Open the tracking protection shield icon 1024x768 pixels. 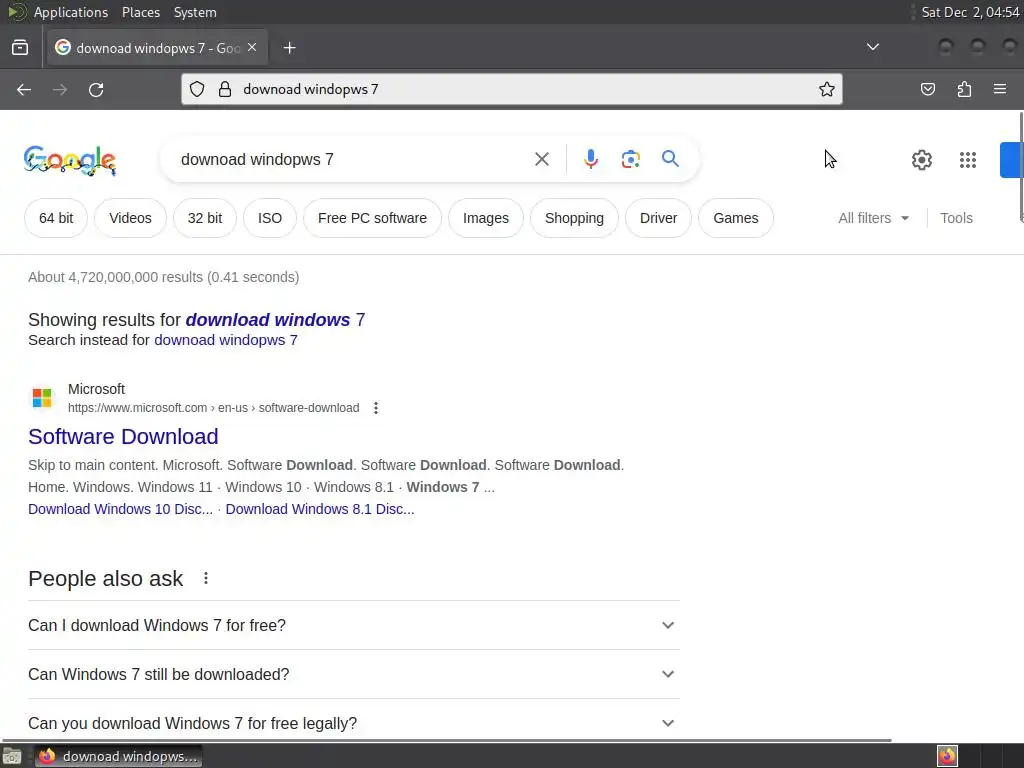coord(197,89)
